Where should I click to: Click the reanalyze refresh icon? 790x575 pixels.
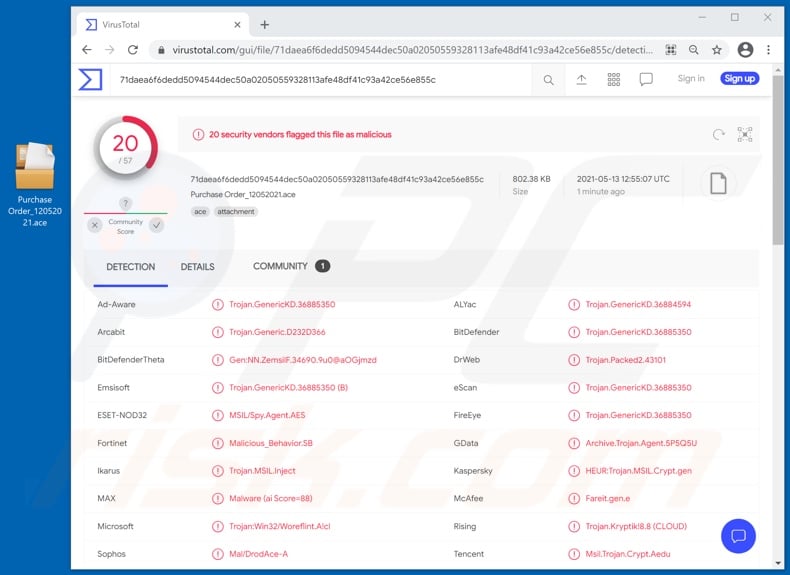pyautogui.click(x=718, y=135)
